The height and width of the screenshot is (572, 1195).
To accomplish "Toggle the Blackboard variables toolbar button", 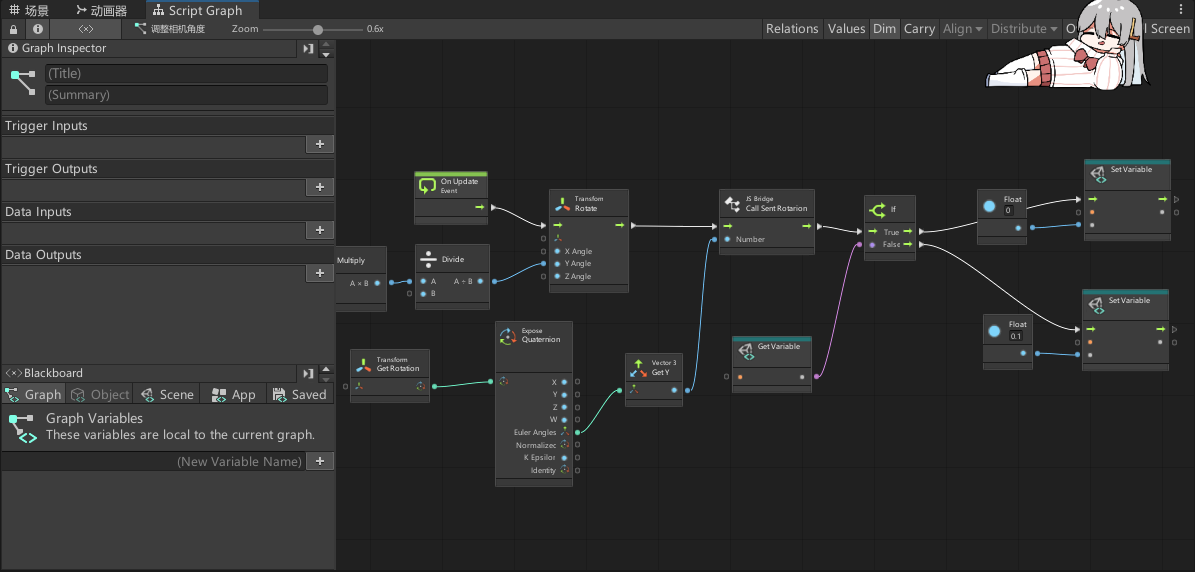I will coord(86,29).
